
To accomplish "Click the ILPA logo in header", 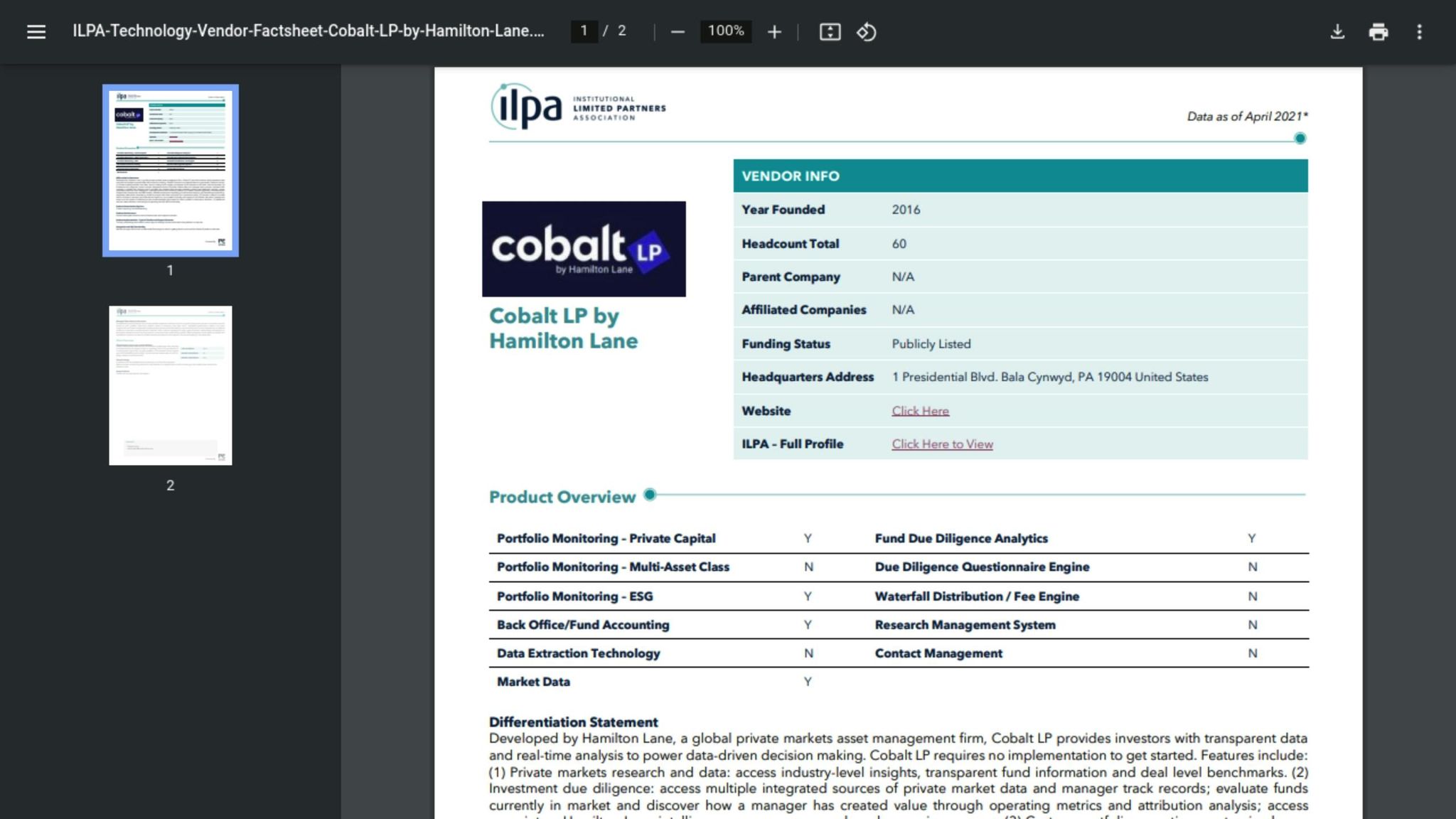I will click(577, 107).
